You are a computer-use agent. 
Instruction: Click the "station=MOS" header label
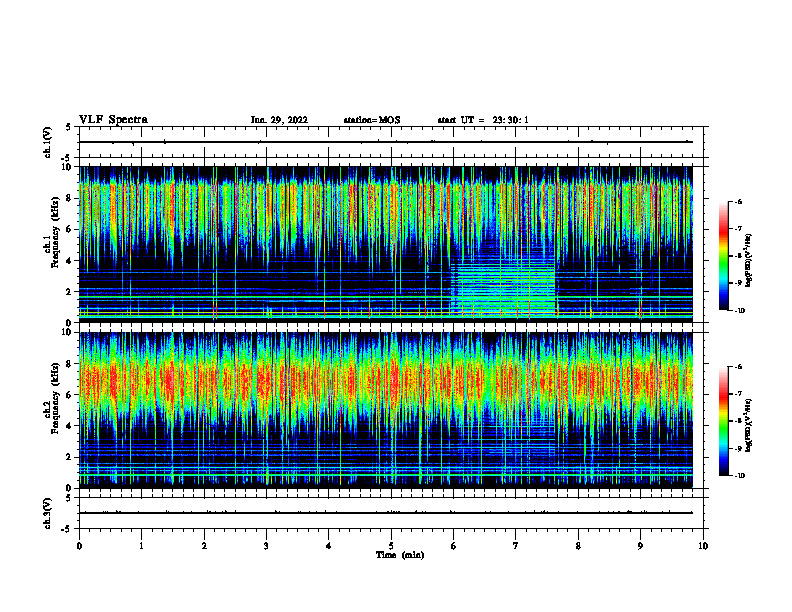pyautogui.click(x=372, y=120)
